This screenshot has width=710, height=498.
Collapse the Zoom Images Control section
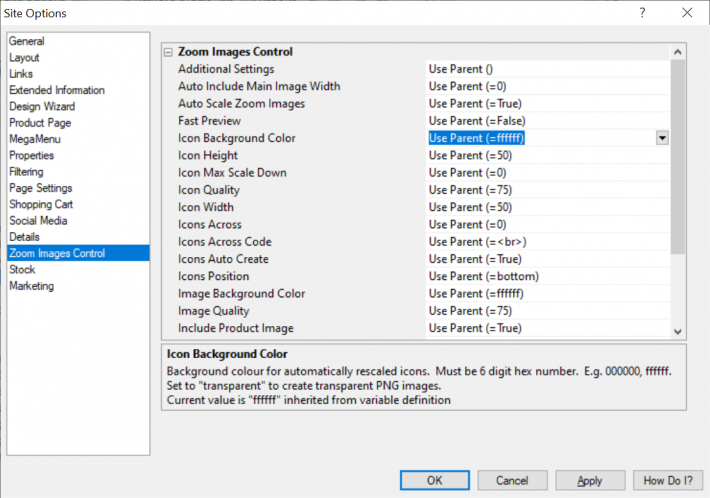[x=168, y=52]
